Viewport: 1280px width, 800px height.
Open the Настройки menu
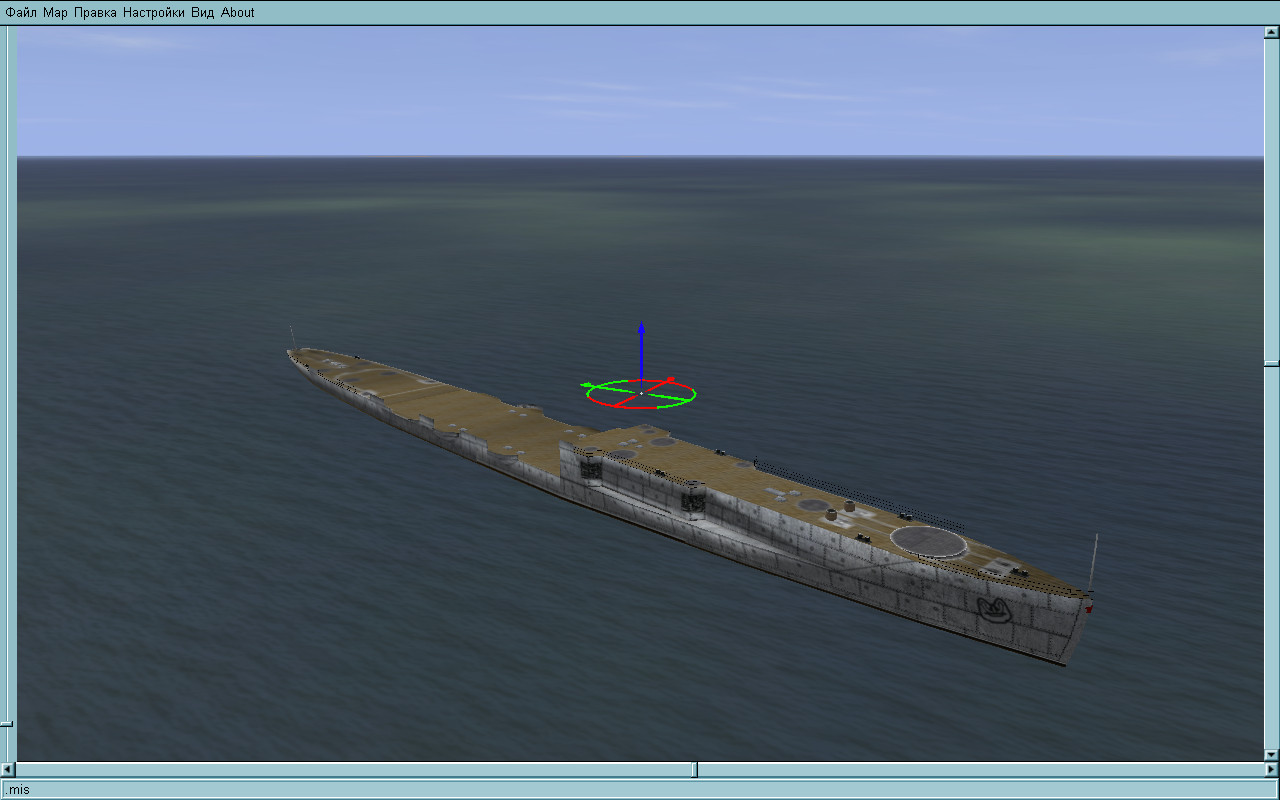pyautogui.click(x=154, y=13)
